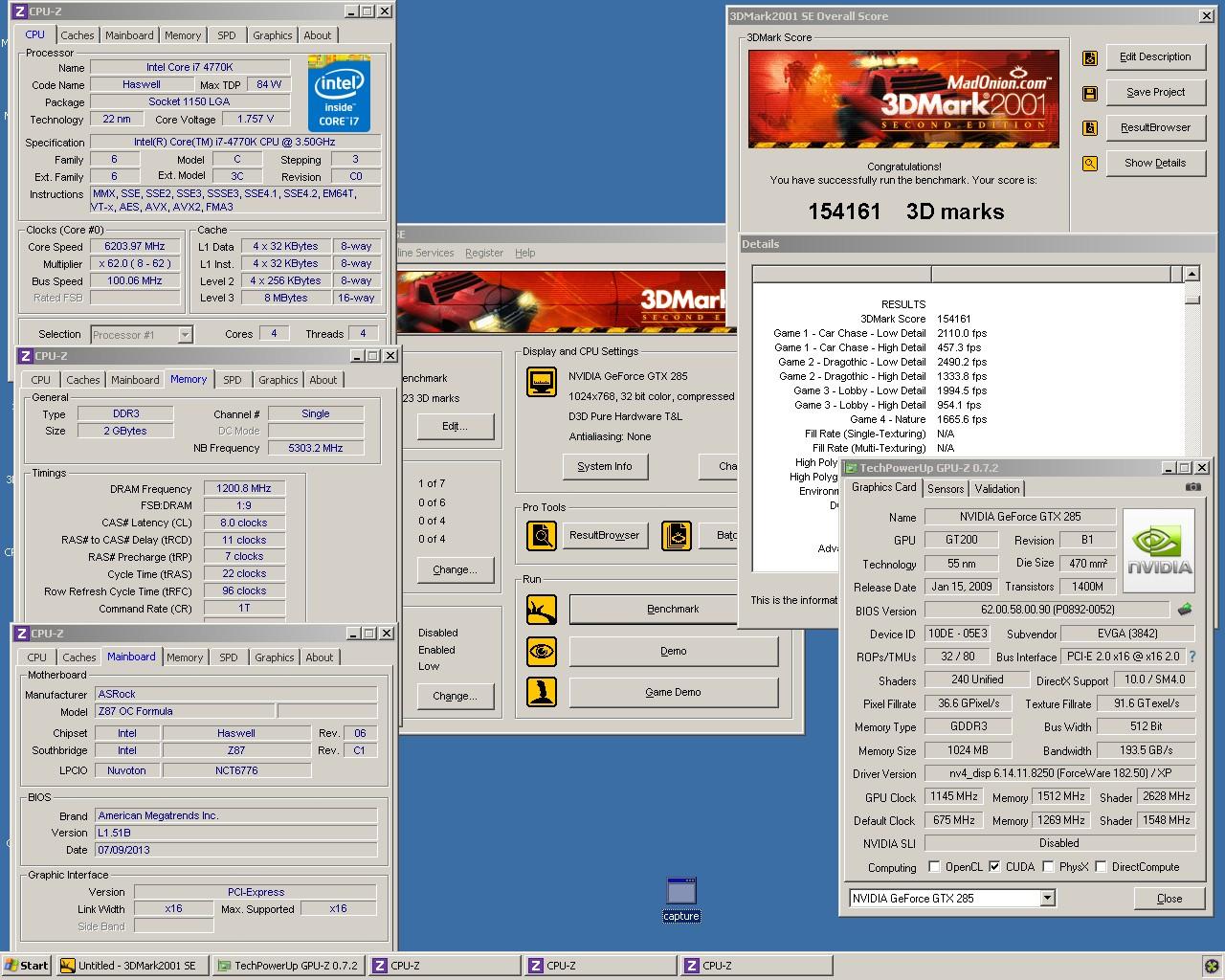Enable the OpenCL checkbox in GPU-Z
The height and width of the screenshot is (980, 1225).
pyautogui.click(x=935, y=867)
